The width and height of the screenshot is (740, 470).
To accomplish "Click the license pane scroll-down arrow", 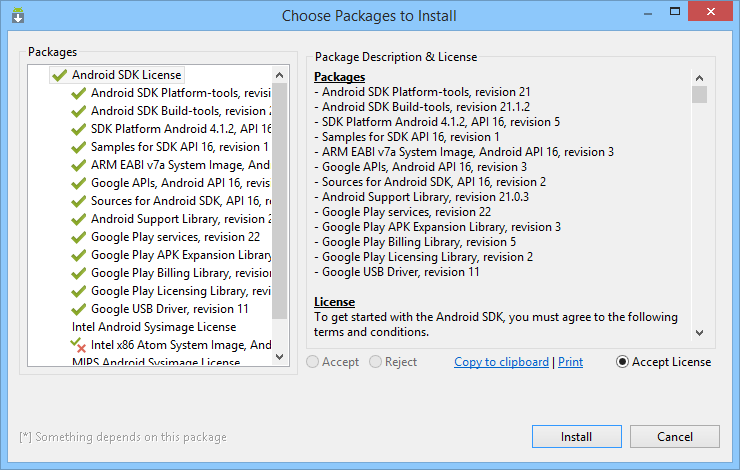I will [x=699, y=333].
